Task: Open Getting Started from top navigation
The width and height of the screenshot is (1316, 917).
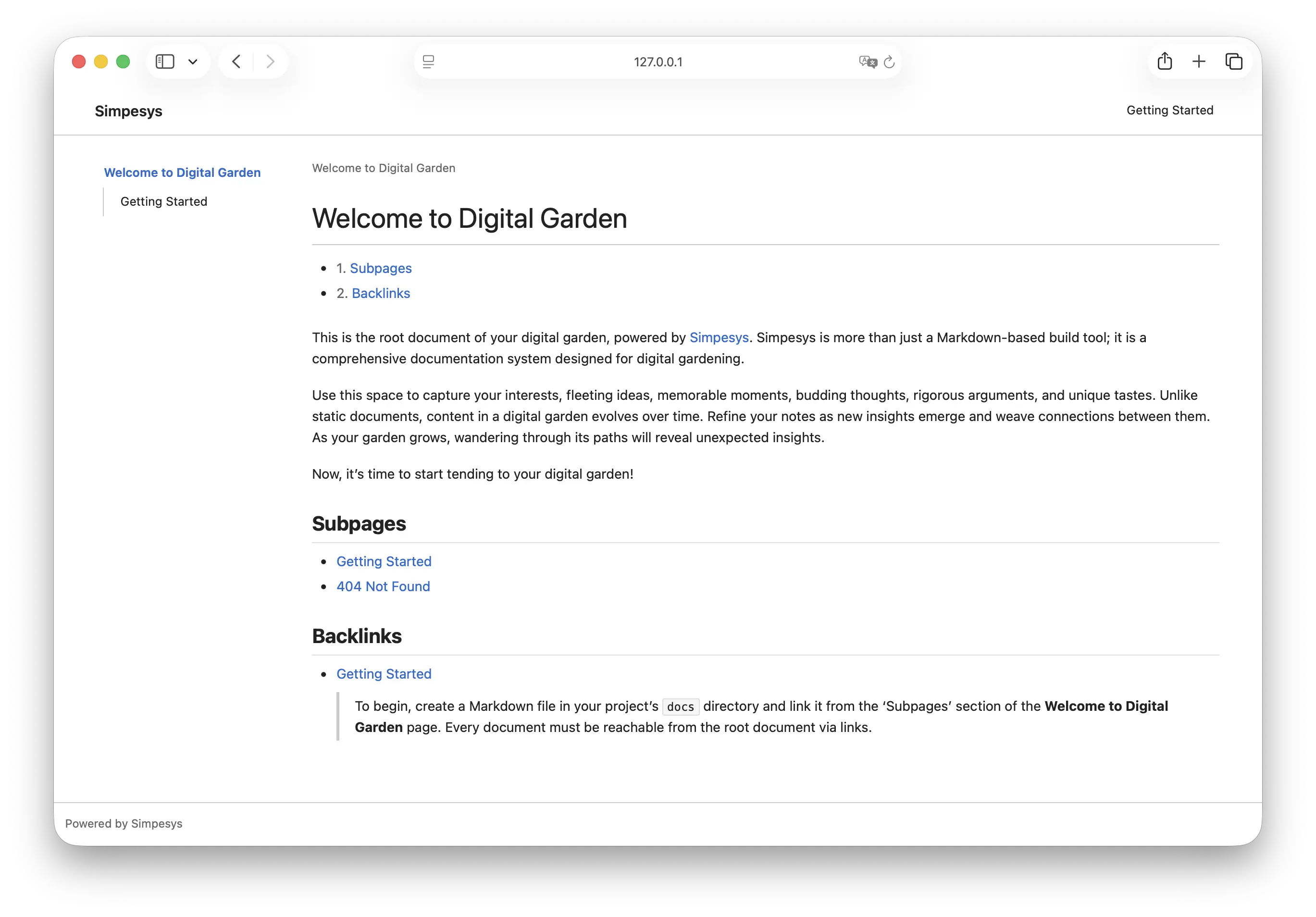Action: point(1170,110)
